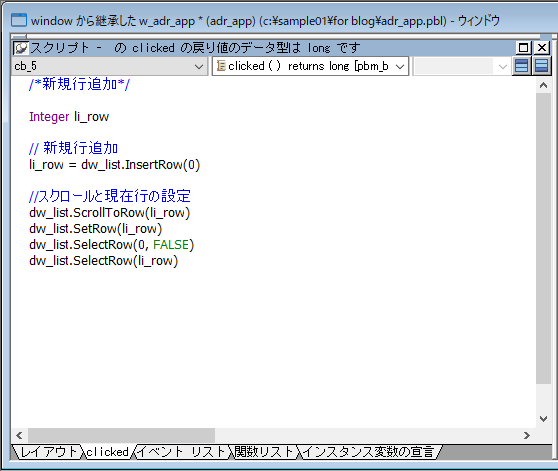This screenshot has height=471, width=558.
Task: Open the cb_5 control dropdown
Action: point(199,67)
